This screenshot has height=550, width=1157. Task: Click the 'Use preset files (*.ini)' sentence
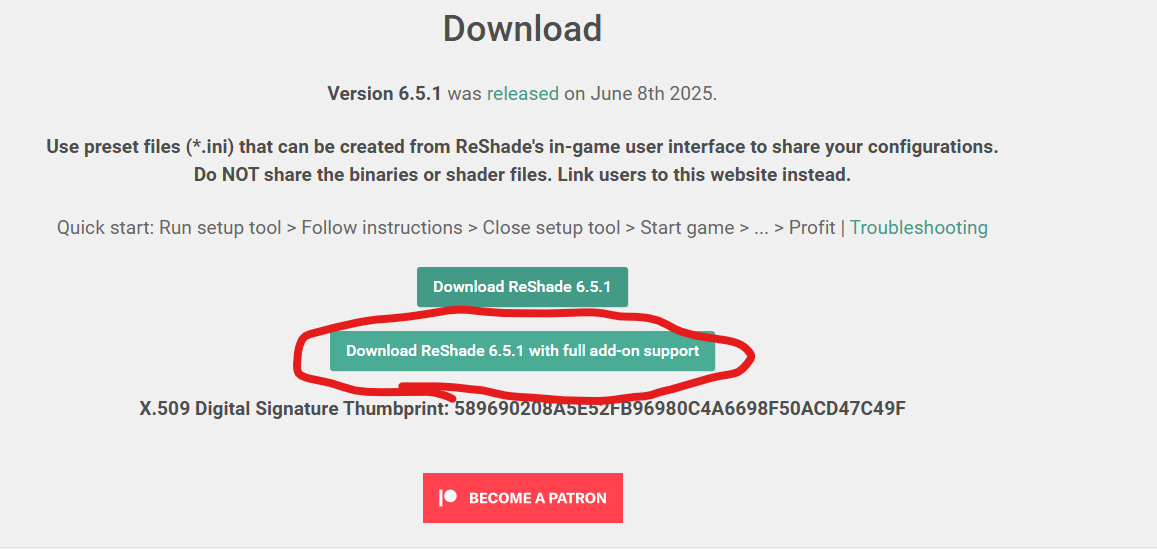[522, 146]
